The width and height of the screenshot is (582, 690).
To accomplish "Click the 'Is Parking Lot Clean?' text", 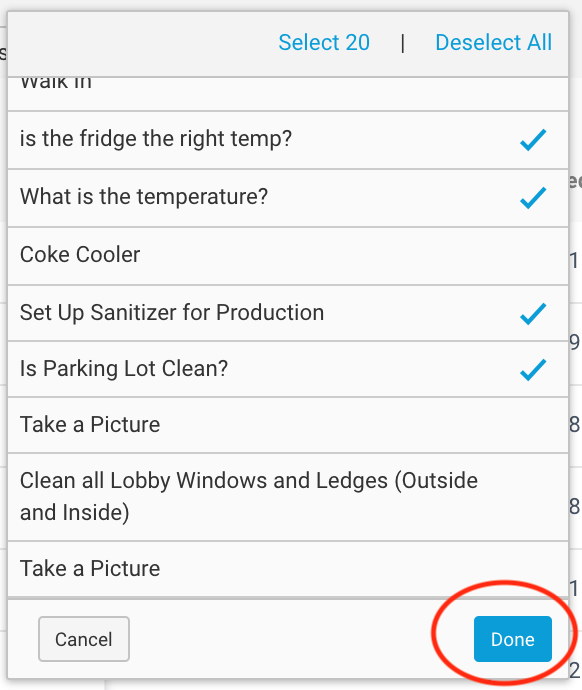I will pyautogui.click(x=124, y=368).
